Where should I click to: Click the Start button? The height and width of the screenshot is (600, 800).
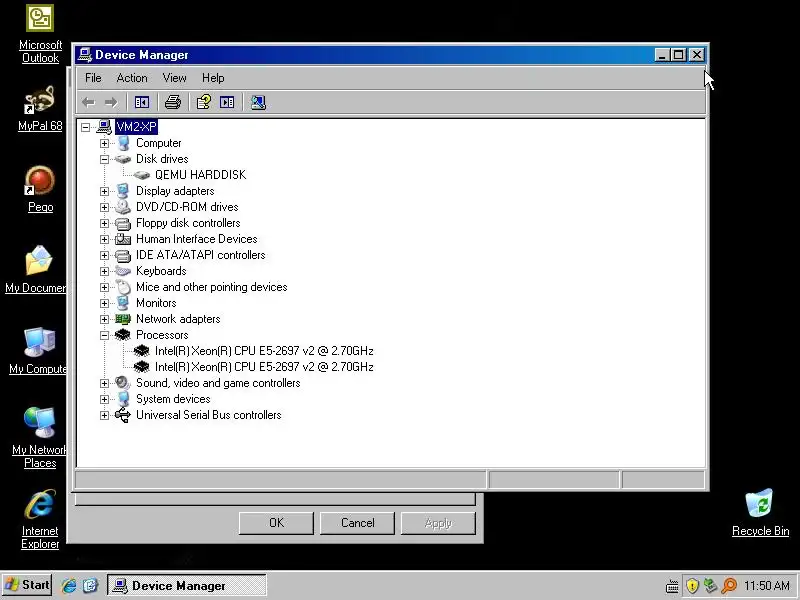[27, 585]
